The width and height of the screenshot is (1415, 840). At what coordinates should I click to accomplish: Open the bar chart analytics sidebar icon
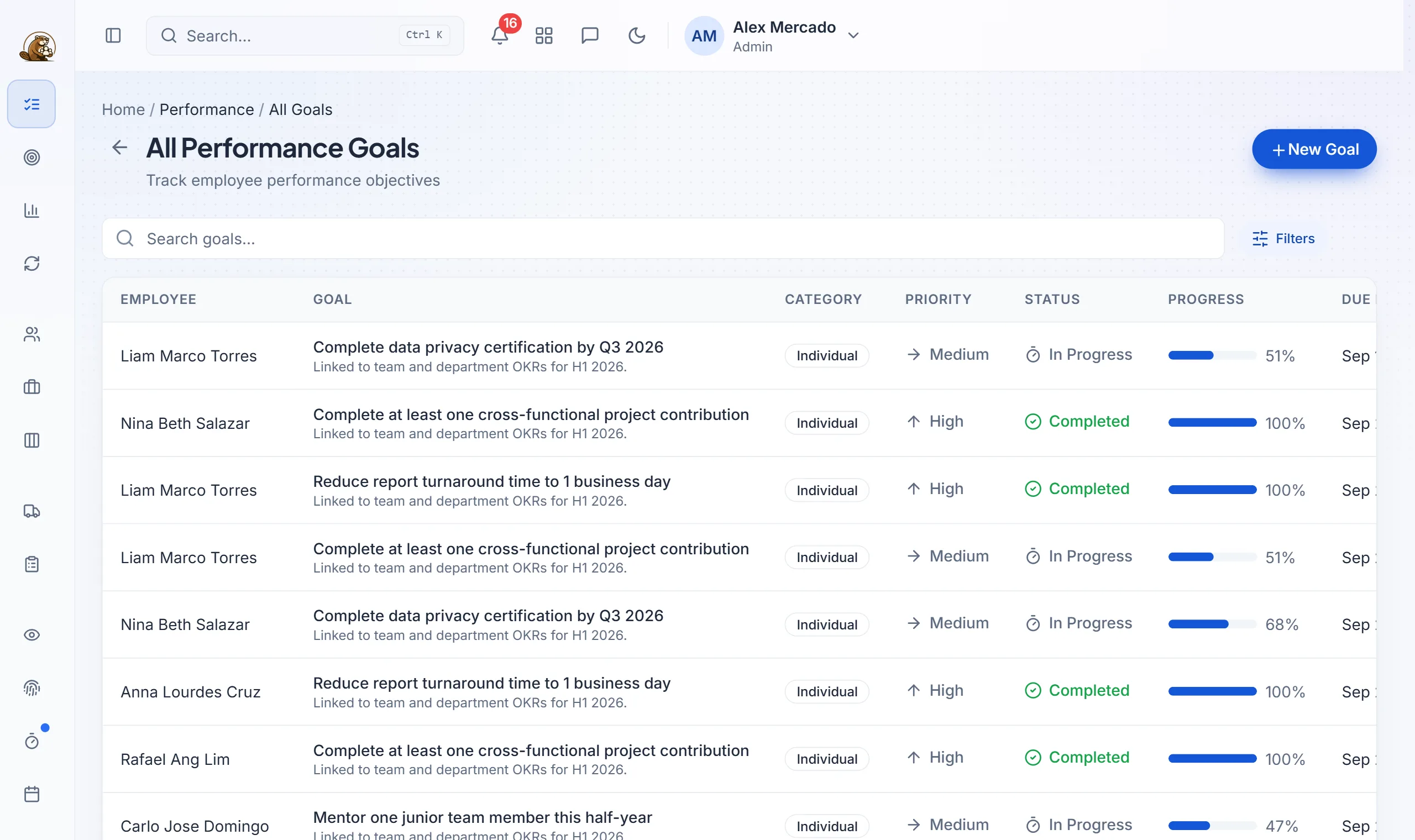(32, 211)
